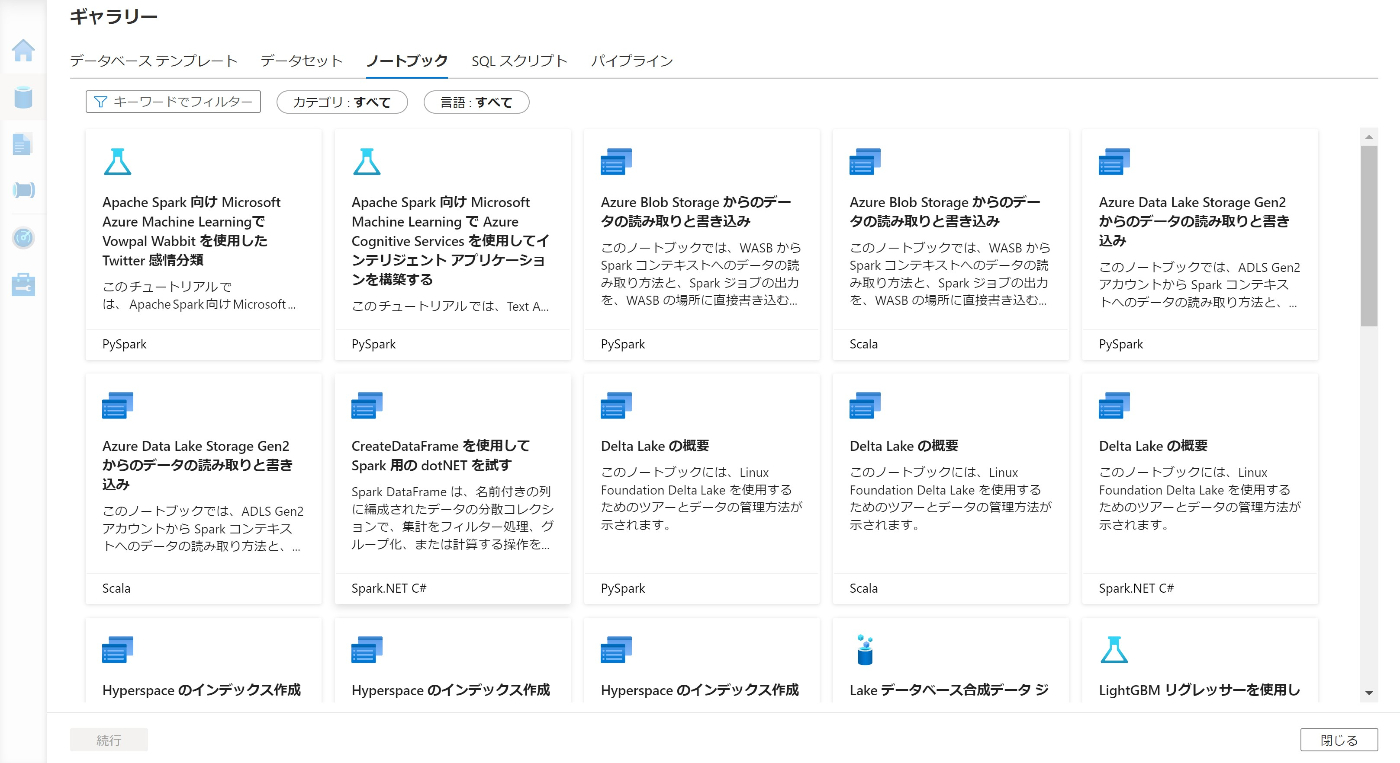Open the Develop hub document icon
This screenshot has height=763, width=1400.
click(x=23, y=145)
